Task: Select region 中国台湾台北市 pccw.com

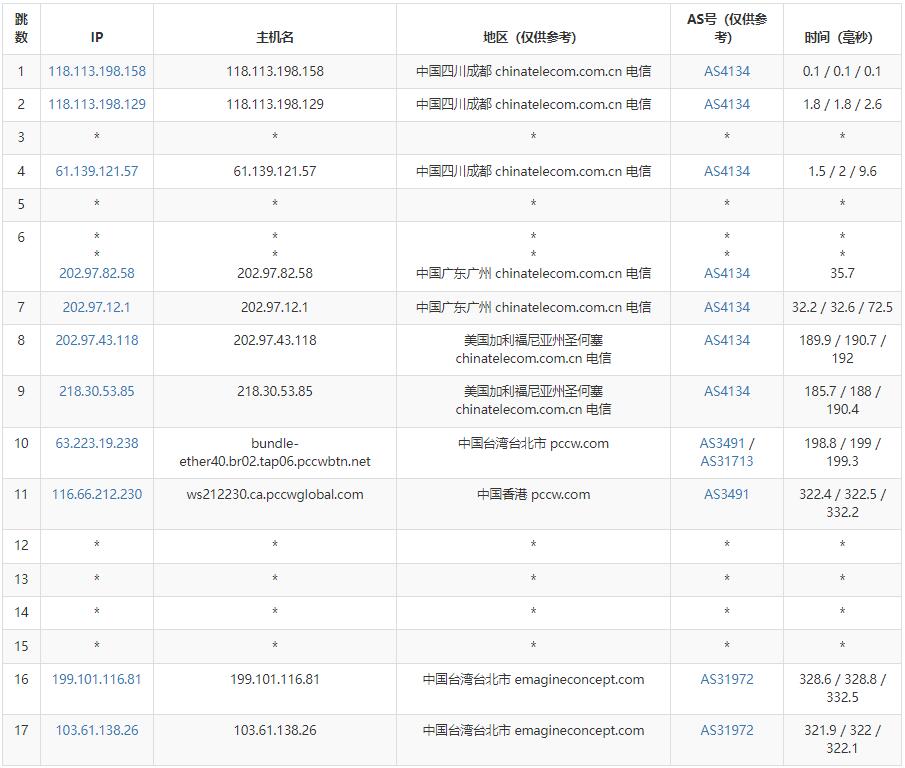Action: coord(533,443)
